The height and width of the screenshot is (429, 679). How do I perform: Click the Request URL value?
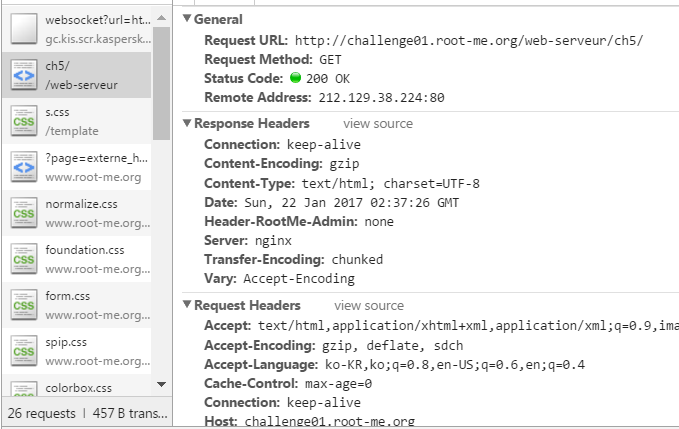pyautogui.click(x=469, y=40)
